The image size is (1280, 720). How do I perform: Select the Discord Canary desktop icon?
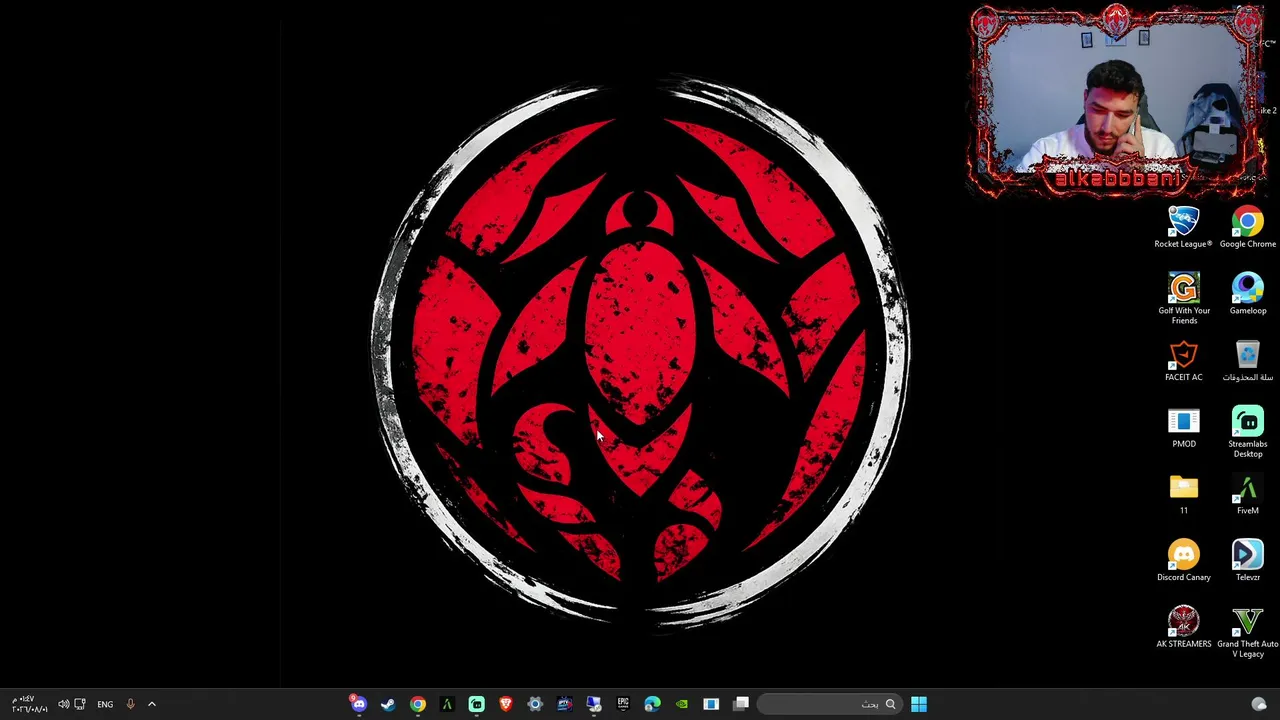(x=1183, y=562)
